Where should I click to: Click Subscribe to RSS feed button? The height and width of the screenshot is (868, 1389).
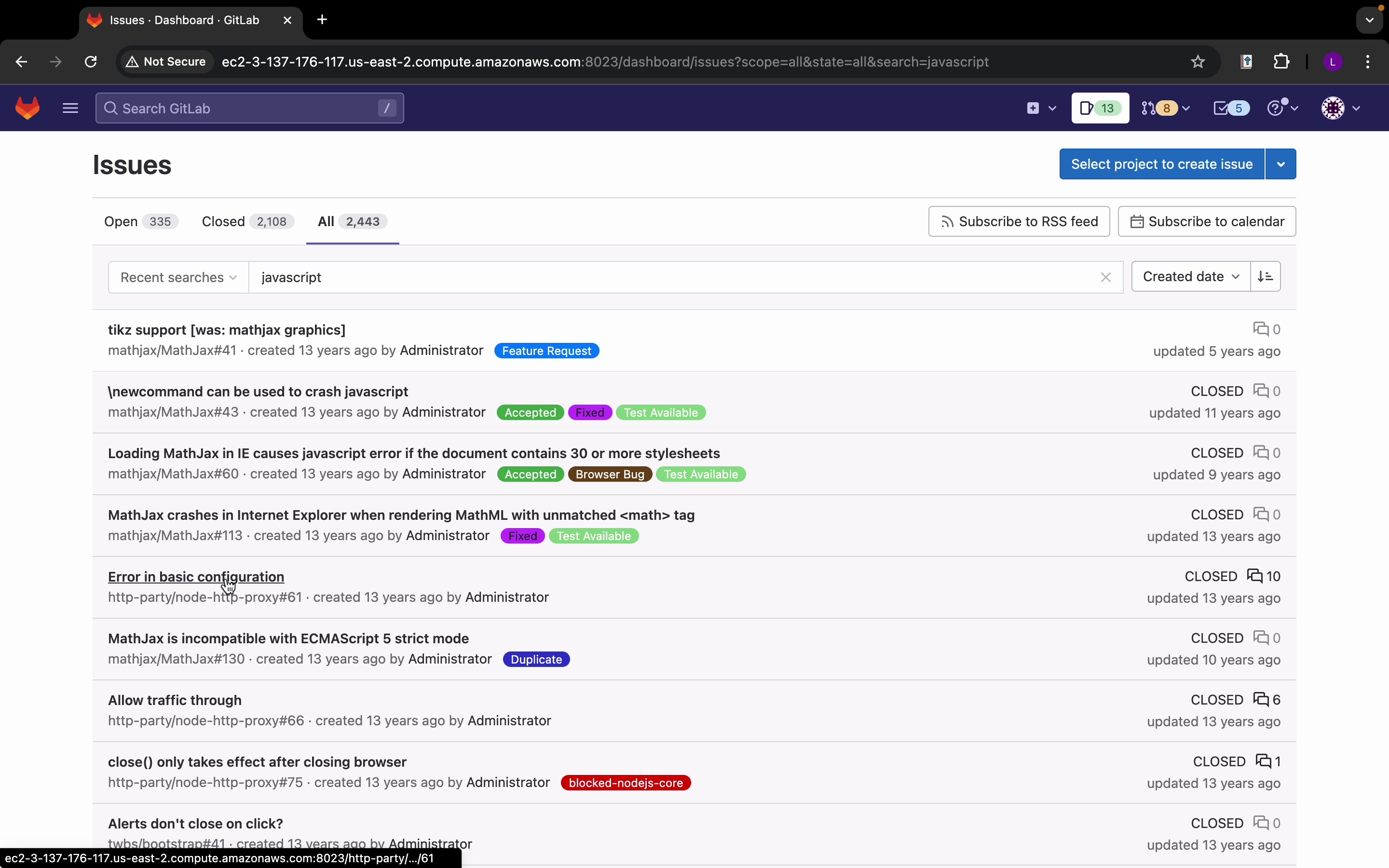1019,222
